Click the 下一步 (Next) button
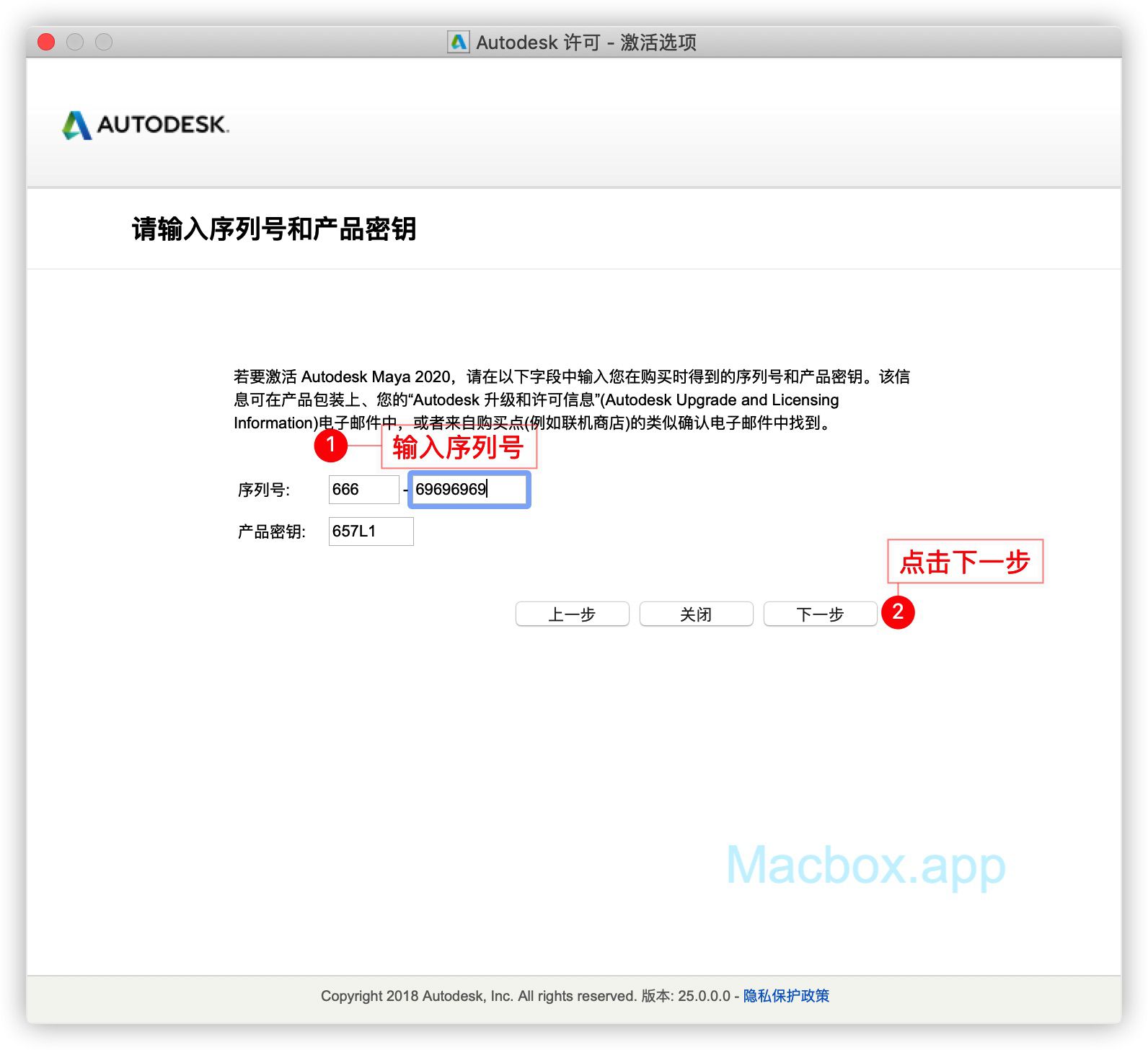 pyautogui.click(x=820, y=614)
